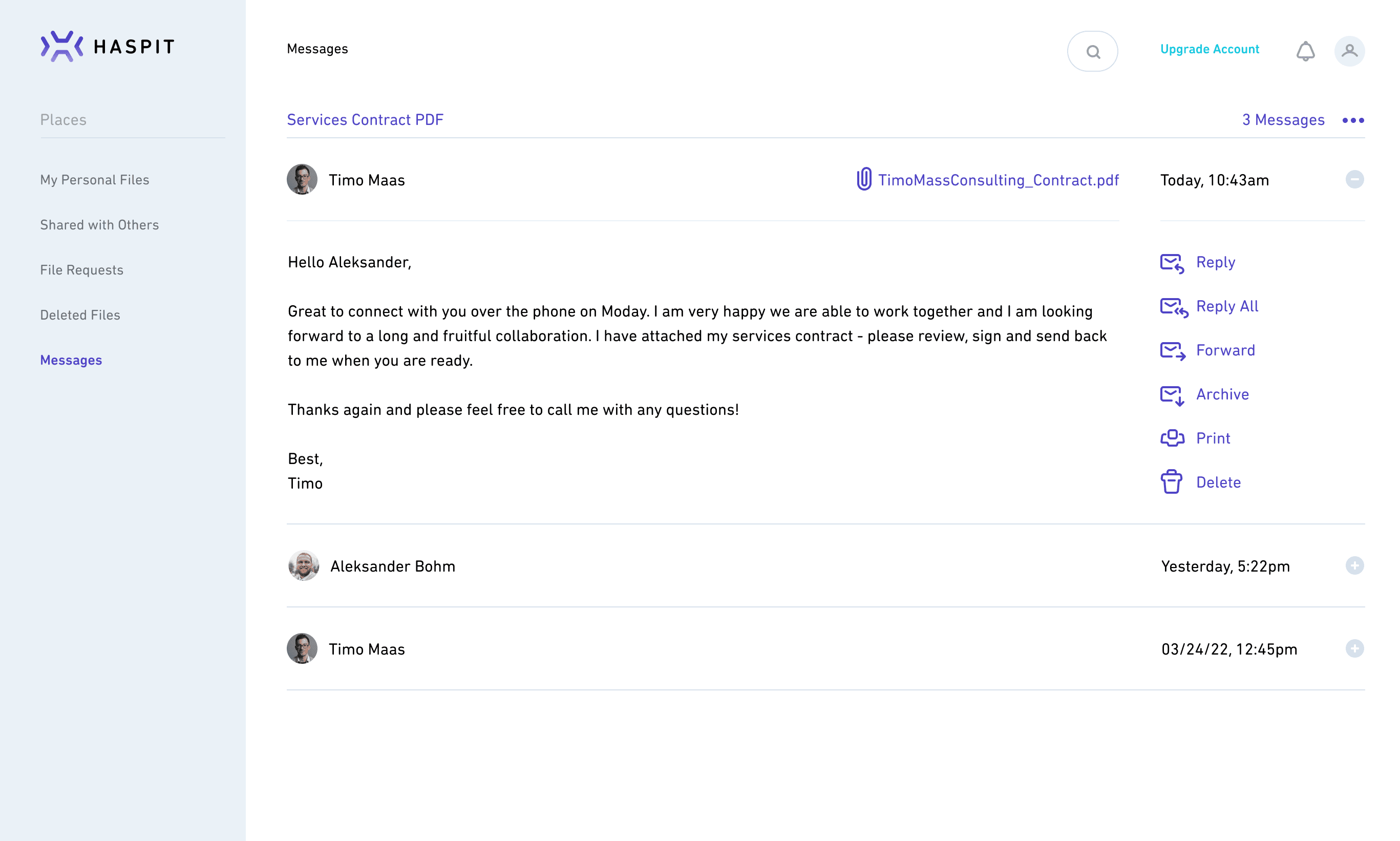Viewport: 1400px width, 841px height.
Task: Click the Print printer icon
Action: (x=1172, y=438)
